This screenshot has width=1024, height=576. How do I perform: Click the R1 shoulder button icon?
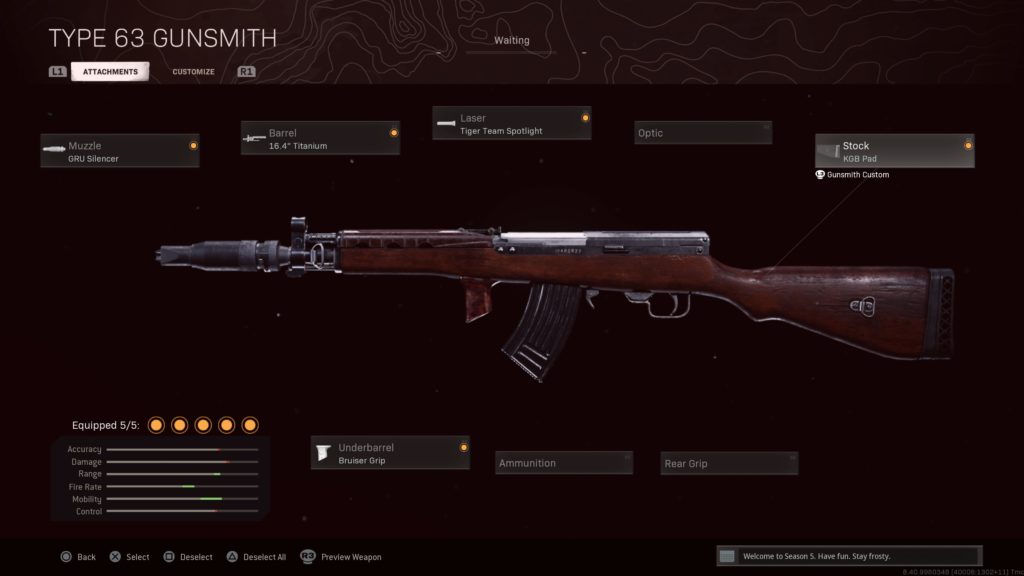[x=246, y=71]
